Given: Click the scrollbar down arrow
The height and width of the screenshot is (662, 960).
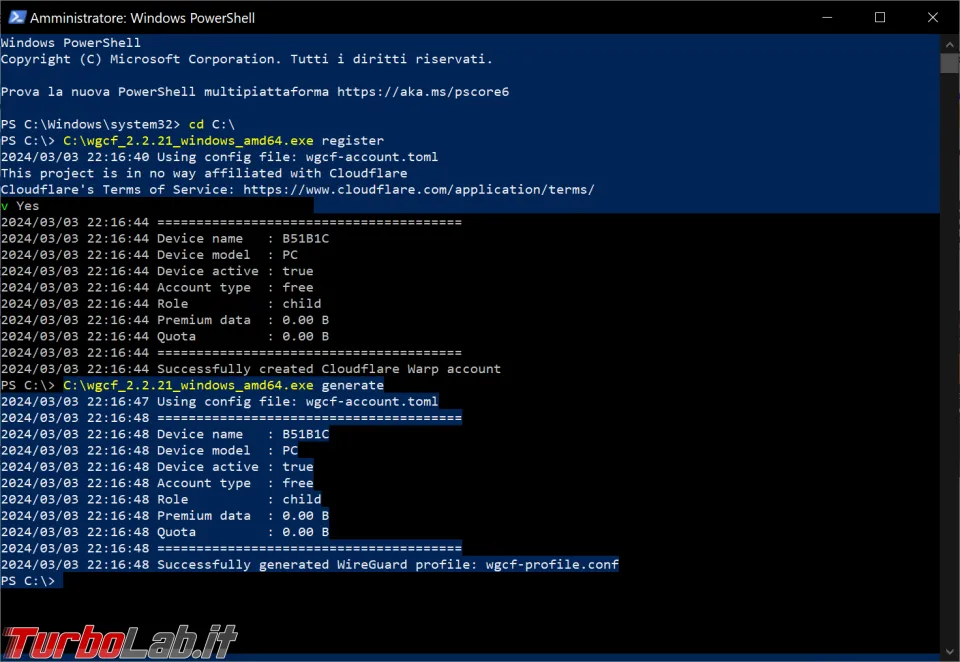Looking at the screenshot, I should tap(950, 651).
